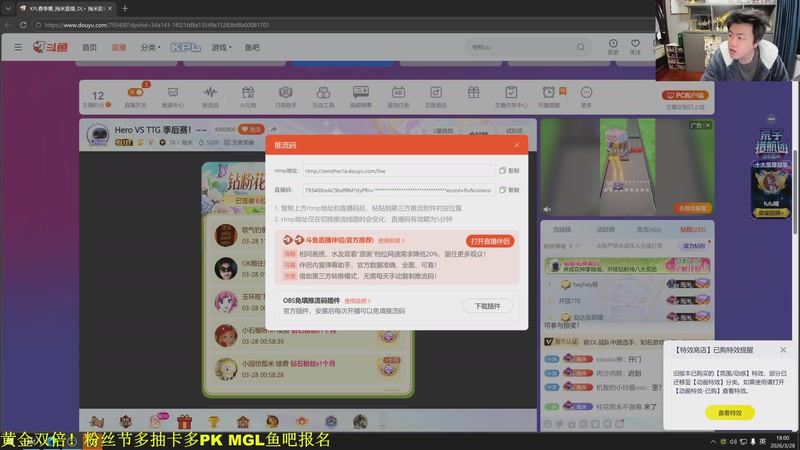
Task: Click 查看特效 yellow button
Action: click(x=730, y=413)
